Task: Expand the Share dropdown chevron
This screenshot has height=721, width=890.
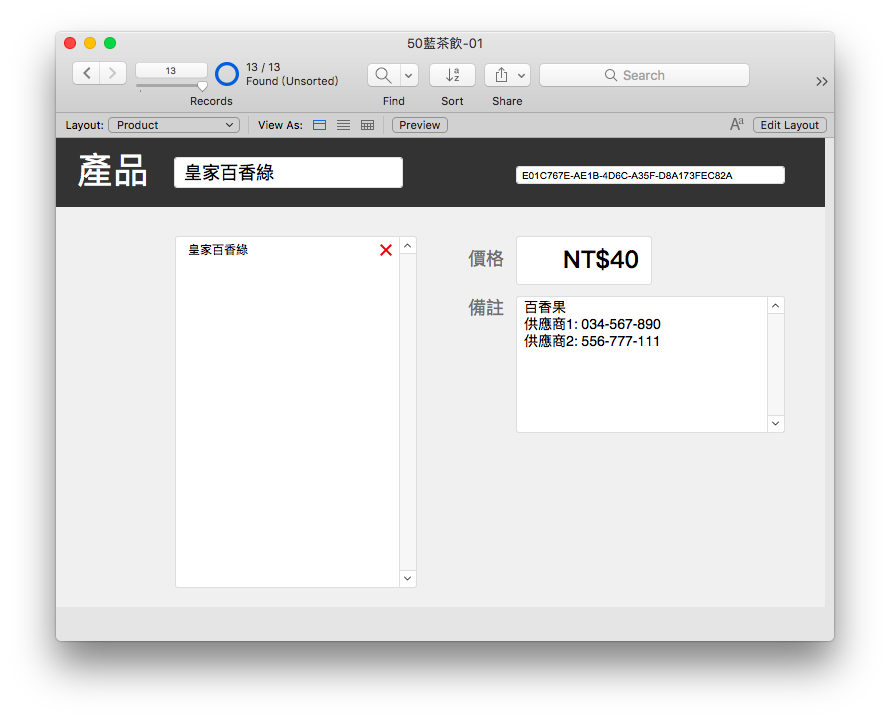Action: (x=521, y=75)
